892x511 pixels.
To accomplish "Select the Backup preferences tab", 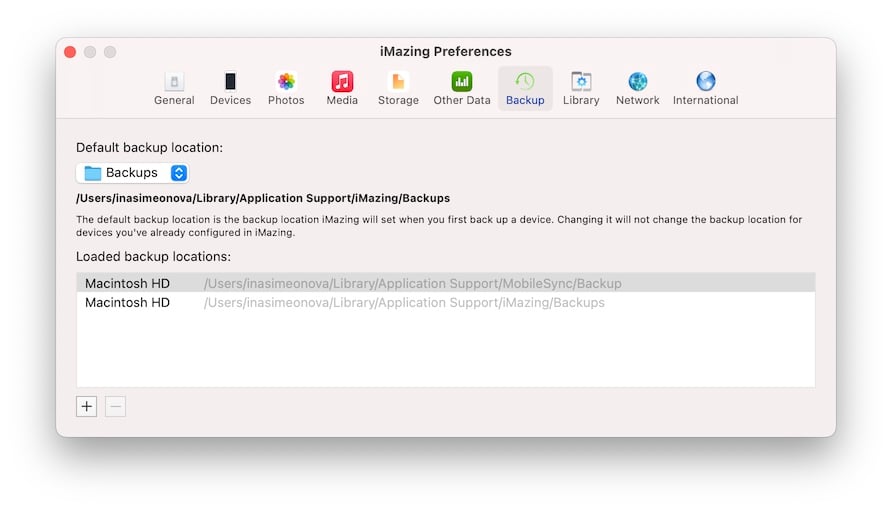I will 525,89.
